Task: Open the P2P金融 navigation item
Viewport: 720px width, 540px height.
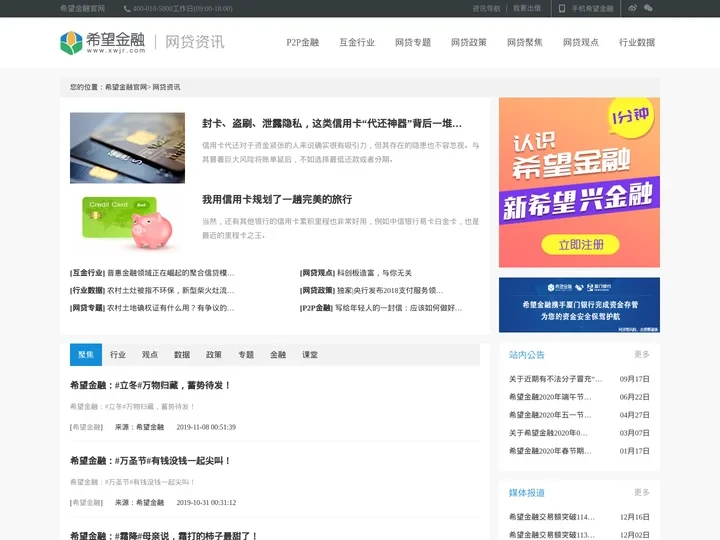Action: (x=303, y=42)
